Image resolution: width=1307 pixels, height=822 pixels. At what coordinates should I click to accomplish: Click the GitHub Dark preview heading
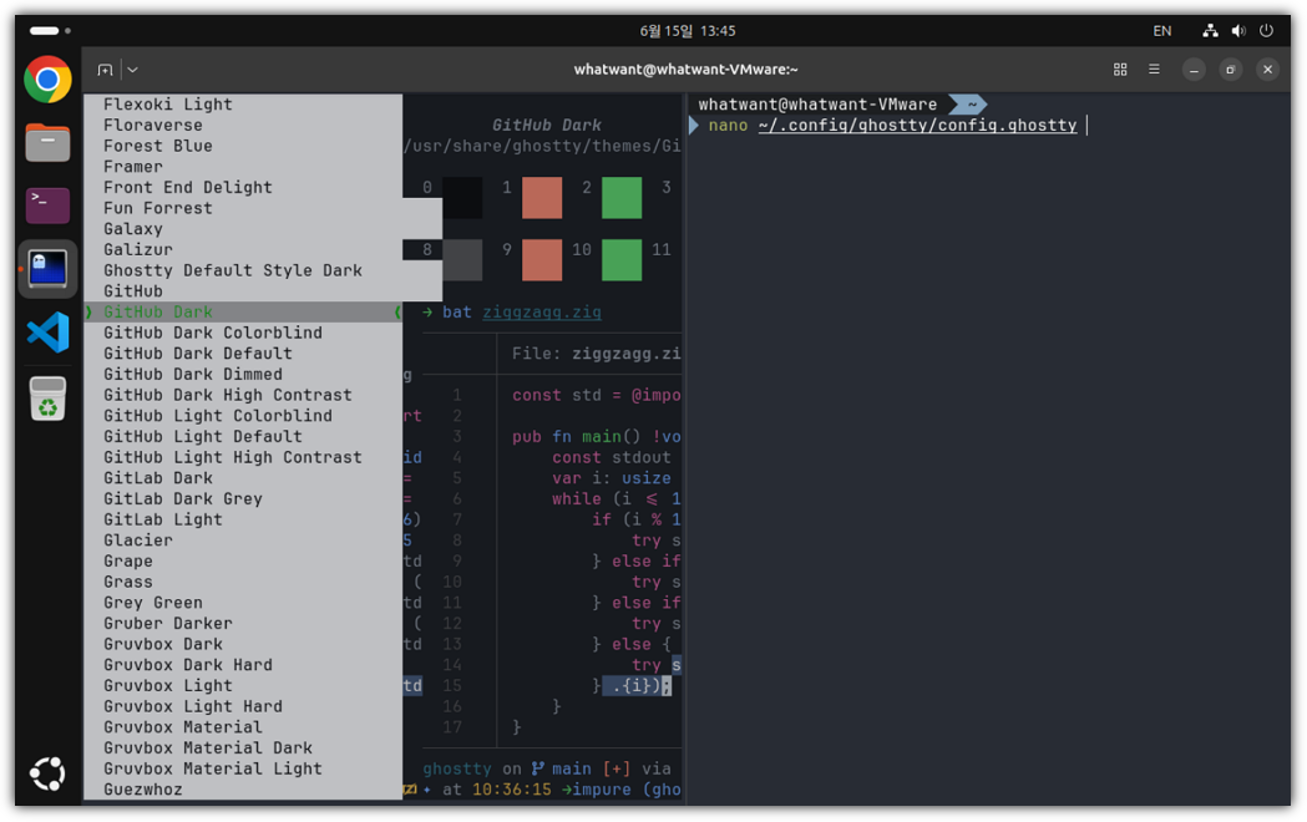[x=547, y=125]
